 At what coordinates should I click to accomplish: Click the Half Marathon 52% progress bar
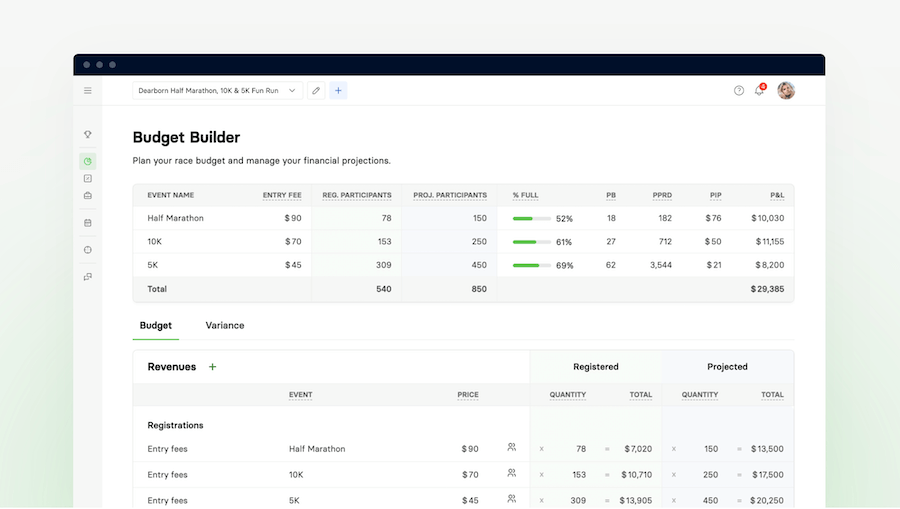pyautogui.click(x=531, y=218)
